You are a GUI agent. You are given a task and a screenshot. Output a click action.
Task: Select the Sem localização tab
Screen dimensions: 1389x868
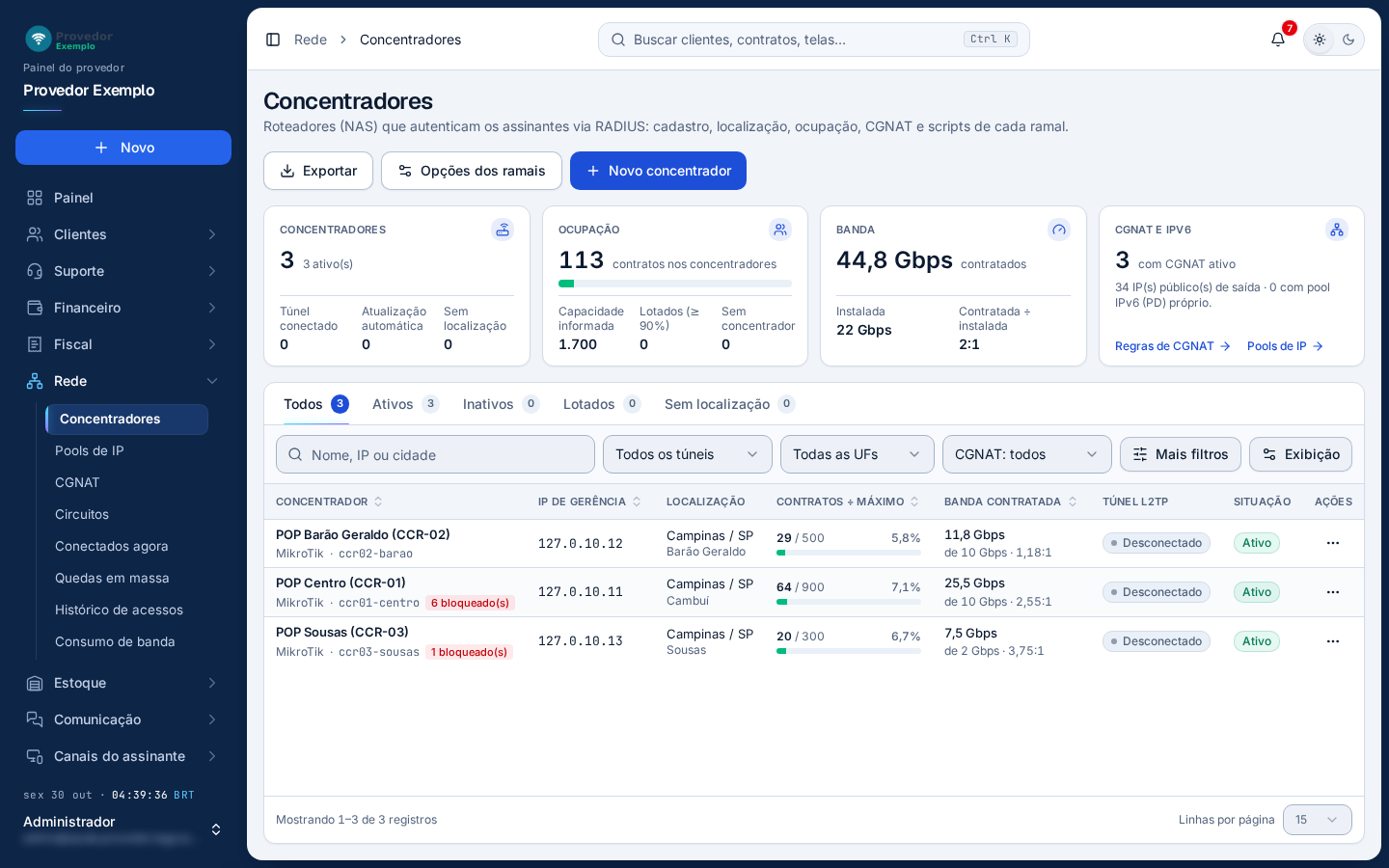(730, 404)
